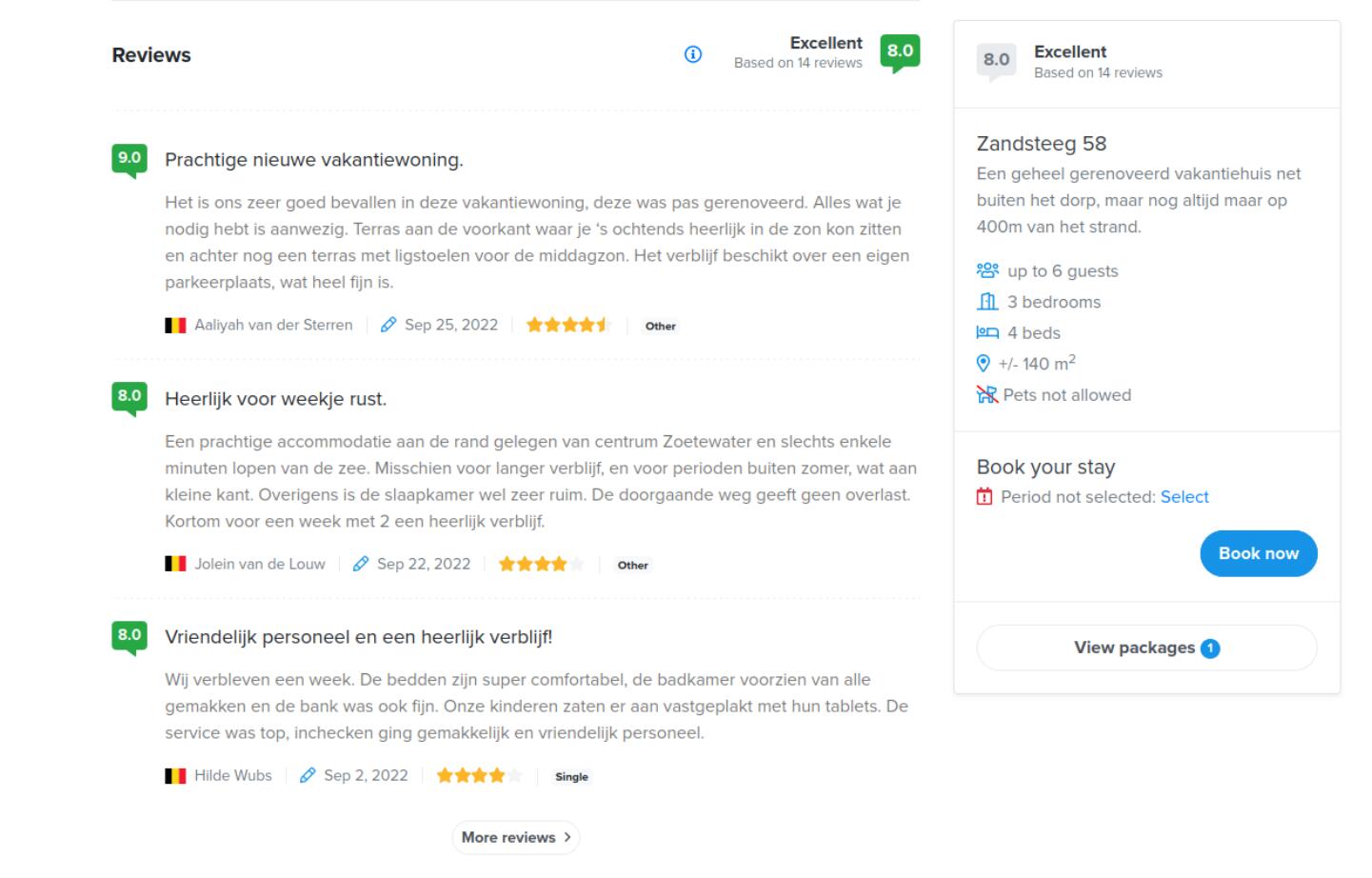Click calendar icon beside Period not selected

click(984, 497)
